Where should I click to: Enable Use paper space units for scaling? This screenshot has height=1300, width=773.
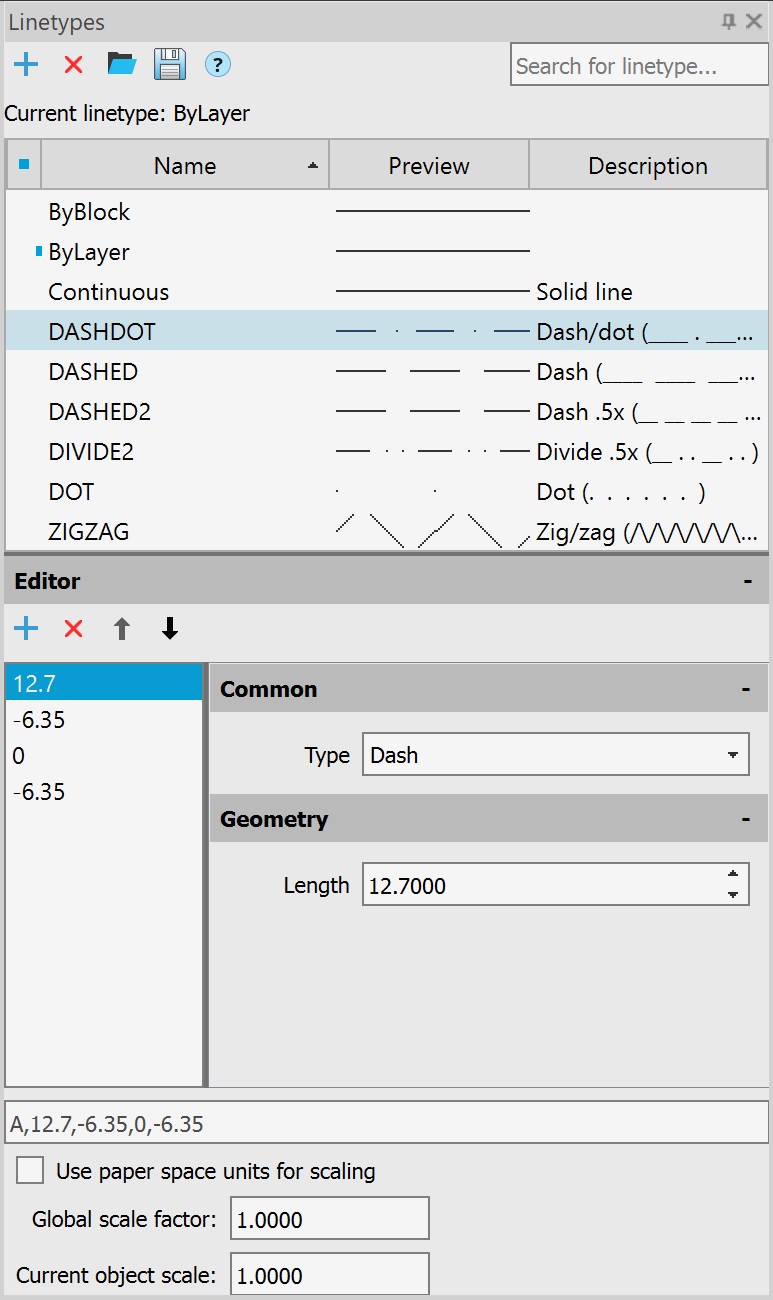tap(30, 1171)
